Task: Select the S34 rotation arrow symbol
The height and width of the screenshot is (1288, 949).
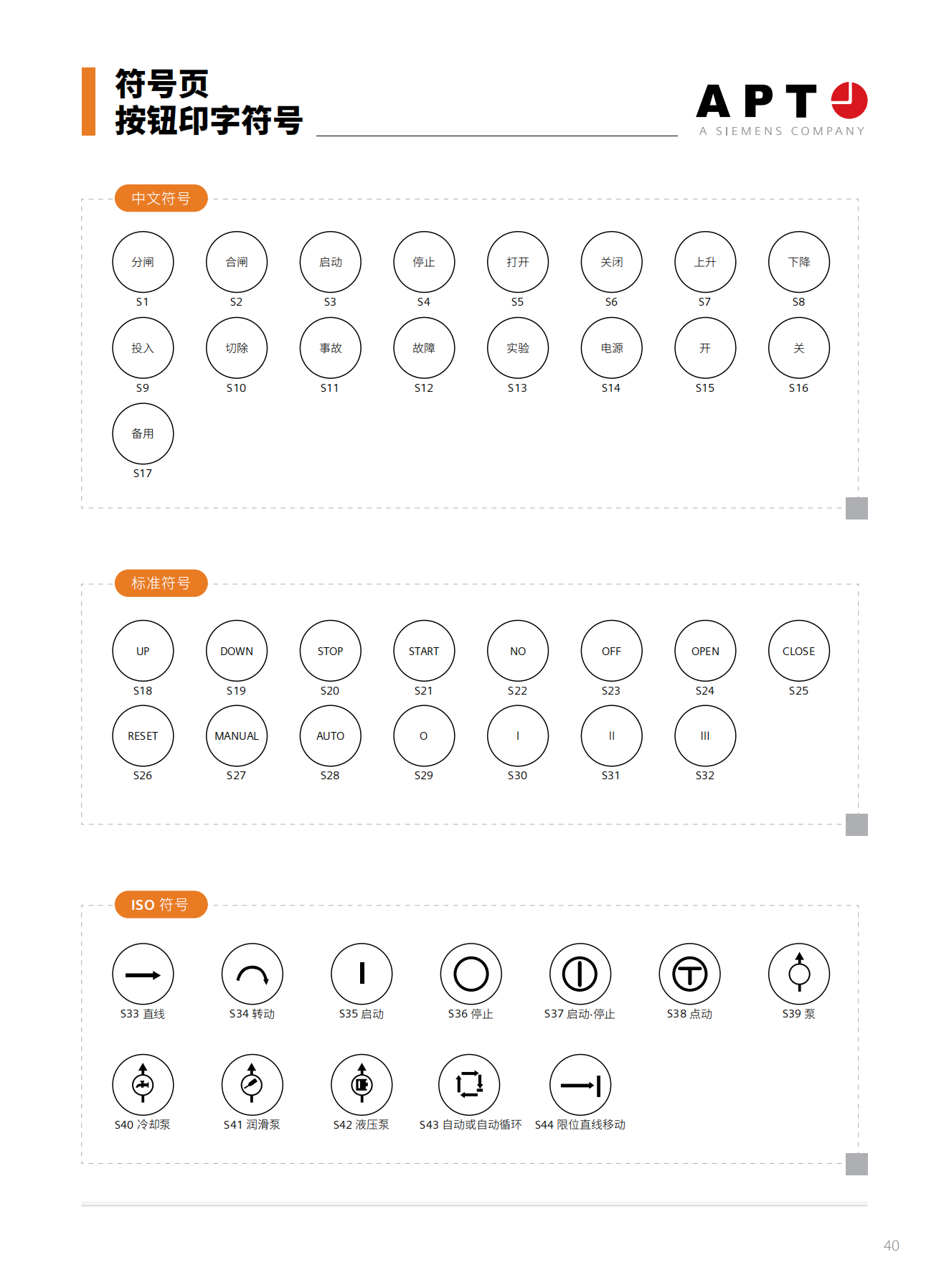Action: point(252,974)
